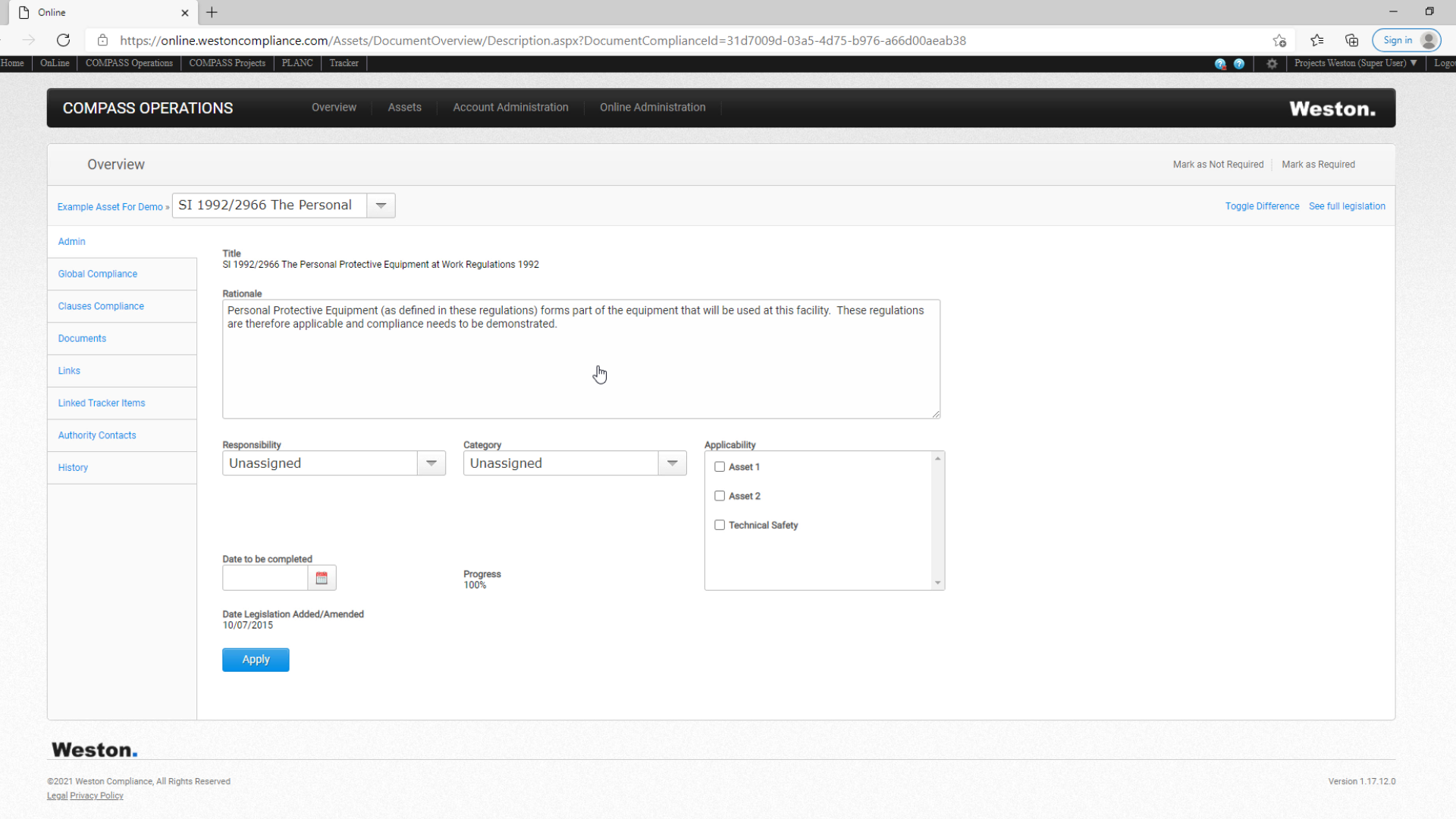The height and width of the screenshot is (819, 1456).
Task: Click Mark as Required
Action: [1318, 165]
